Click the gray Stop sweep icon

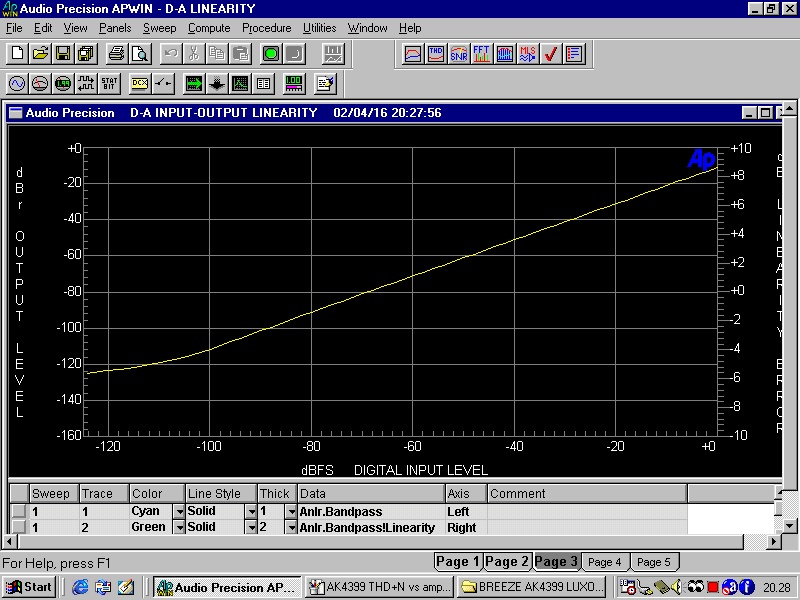coord(294,54)
